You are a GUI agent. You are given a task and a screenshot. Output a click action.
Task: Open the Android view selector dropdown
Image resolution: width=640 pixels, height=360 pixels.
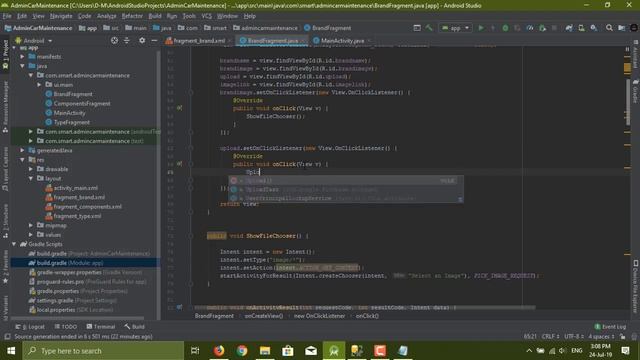[34, 40]
